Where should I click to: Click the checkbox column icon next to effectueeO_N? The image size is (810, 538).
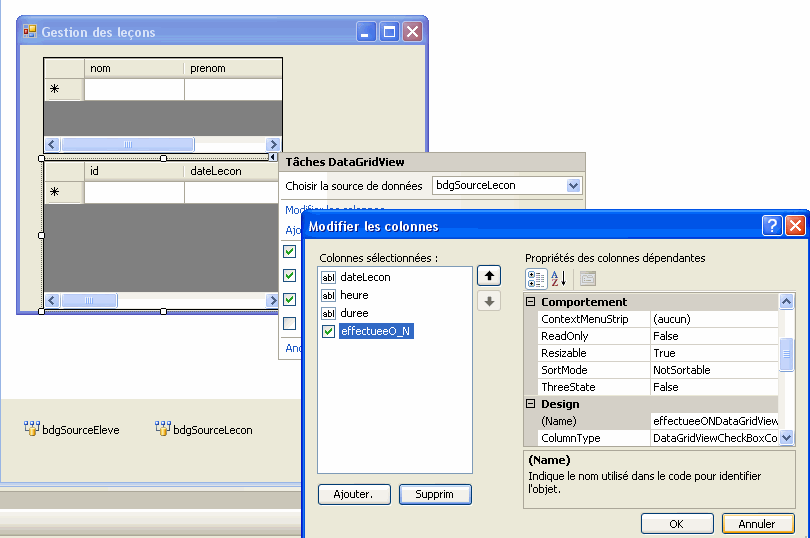pos(329,331)
